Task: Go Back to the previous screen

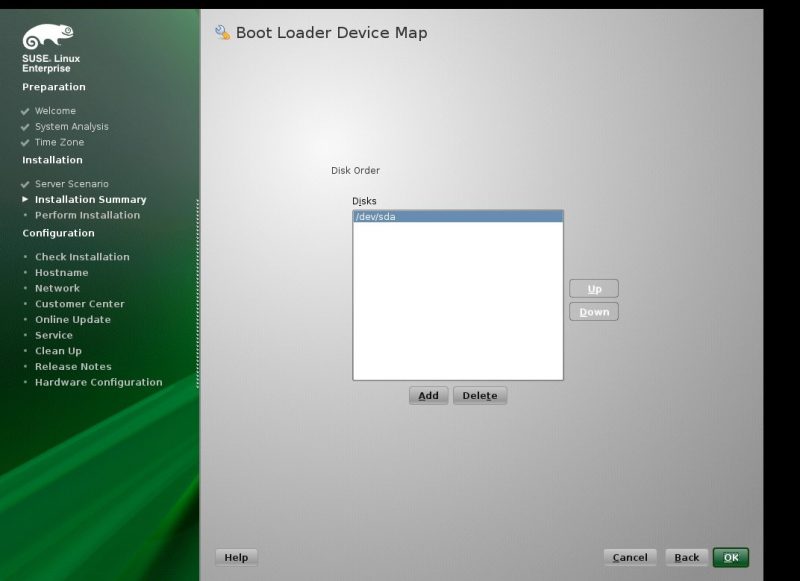Action: coord(686,557)
